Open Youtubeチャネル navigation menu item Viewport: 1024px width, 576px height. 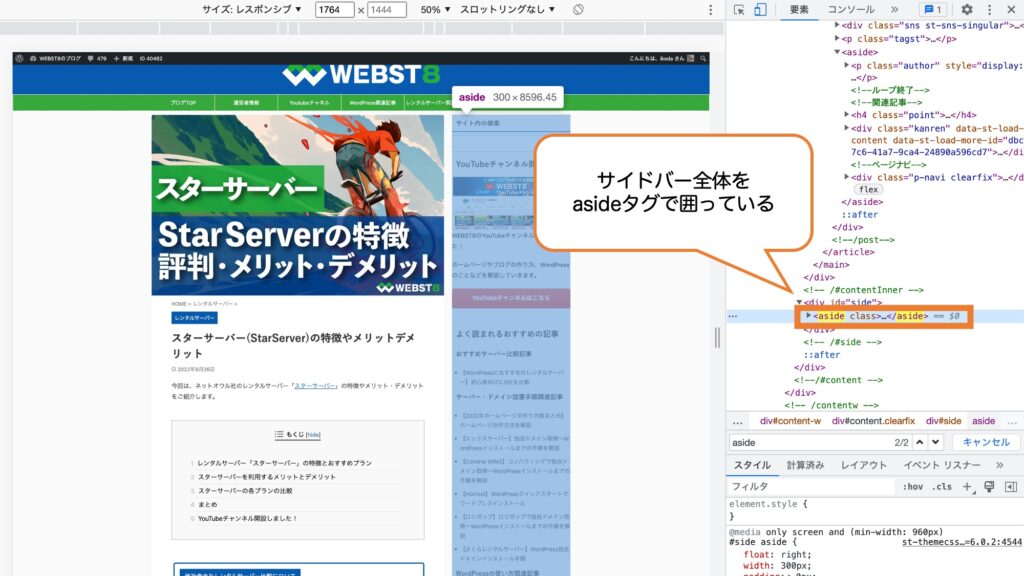coord(310,103)
